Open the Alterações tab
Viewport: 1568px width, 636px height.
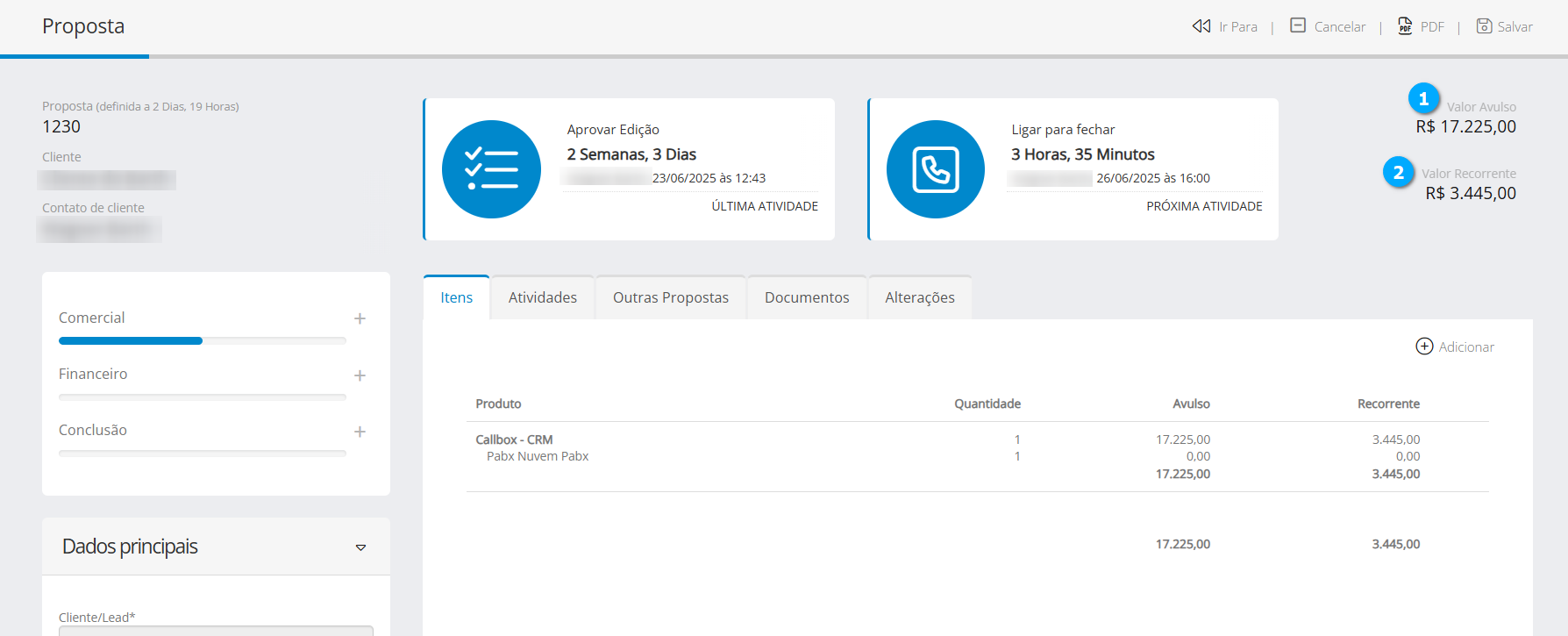click(x=920, y=297)
